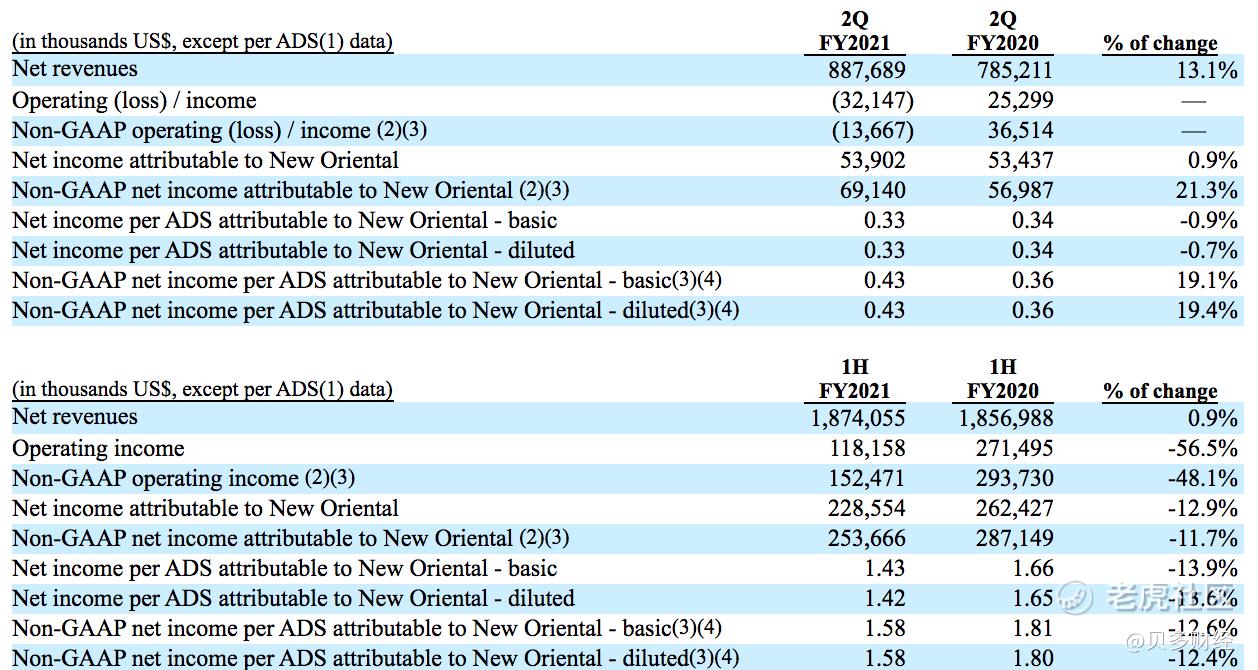Screen dimensions: 1258x670
Task: Select the 0.9% change beside 53,437
Action: pyautogui.click(x=1214, y=160)
